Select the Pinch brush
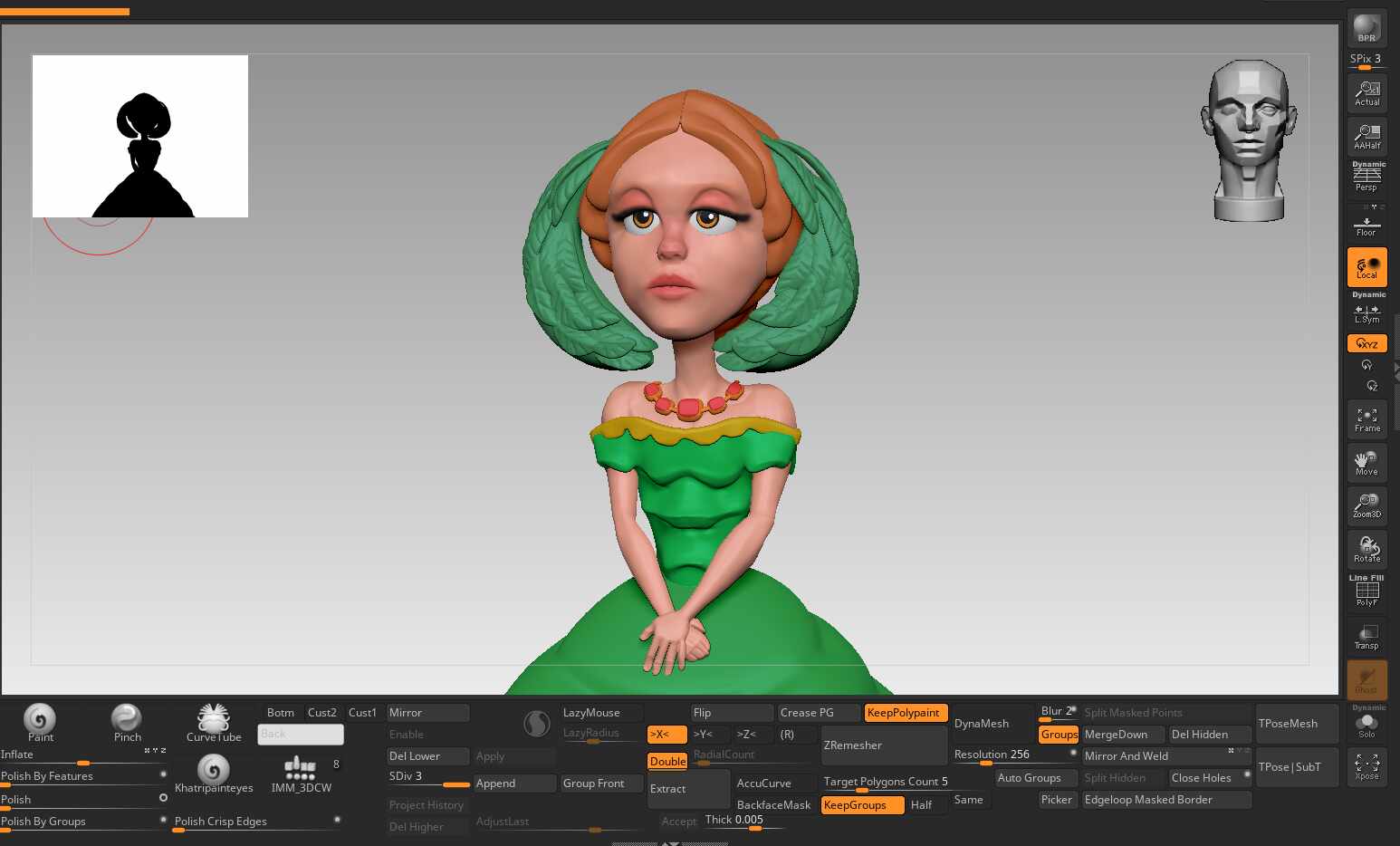This screenshot has height=846, width=1400. click(127, 722)
